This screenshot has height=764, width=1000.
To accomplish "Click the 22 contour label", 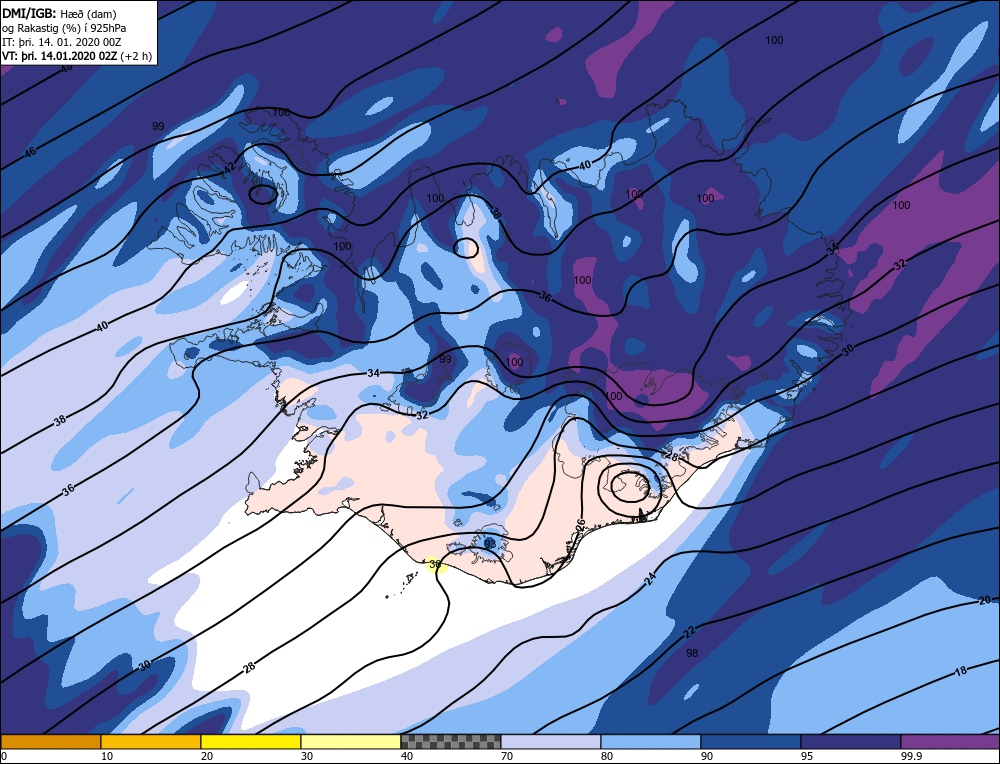I will pyautogui.click(x=689, y=633).
